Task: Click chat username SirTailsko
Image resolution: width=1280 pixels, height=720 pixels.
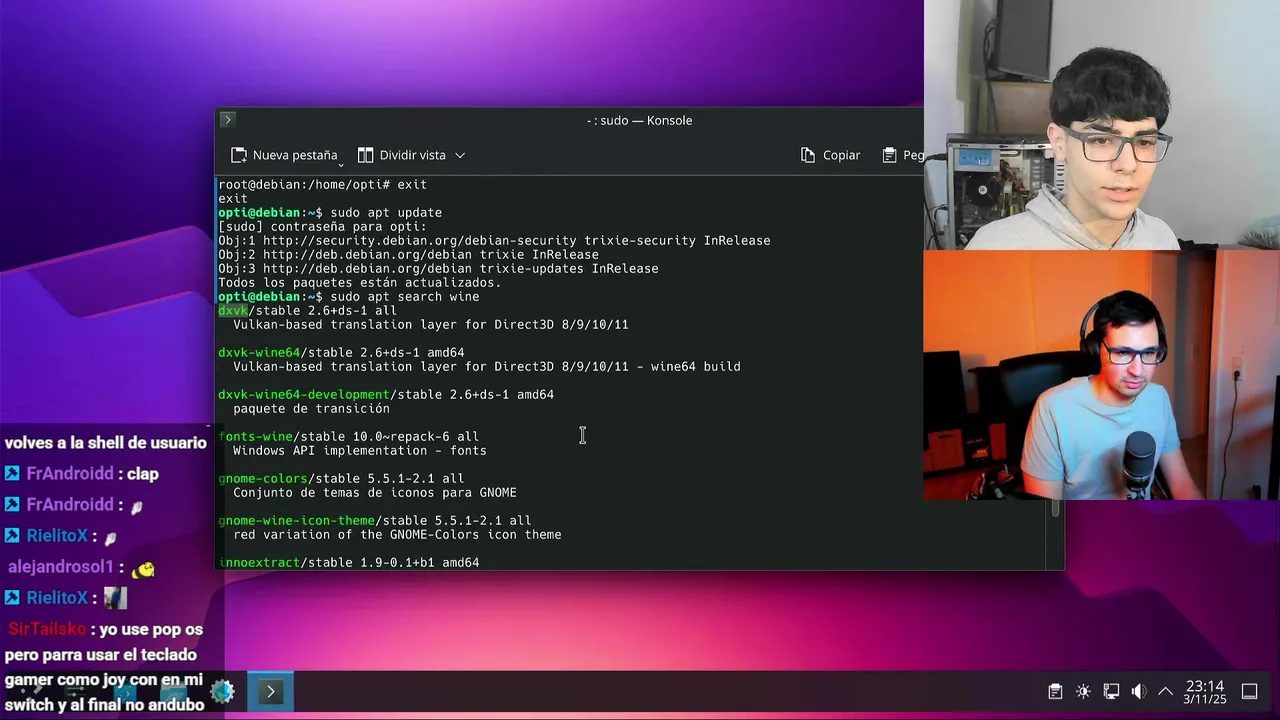Action: pos(47,630)
